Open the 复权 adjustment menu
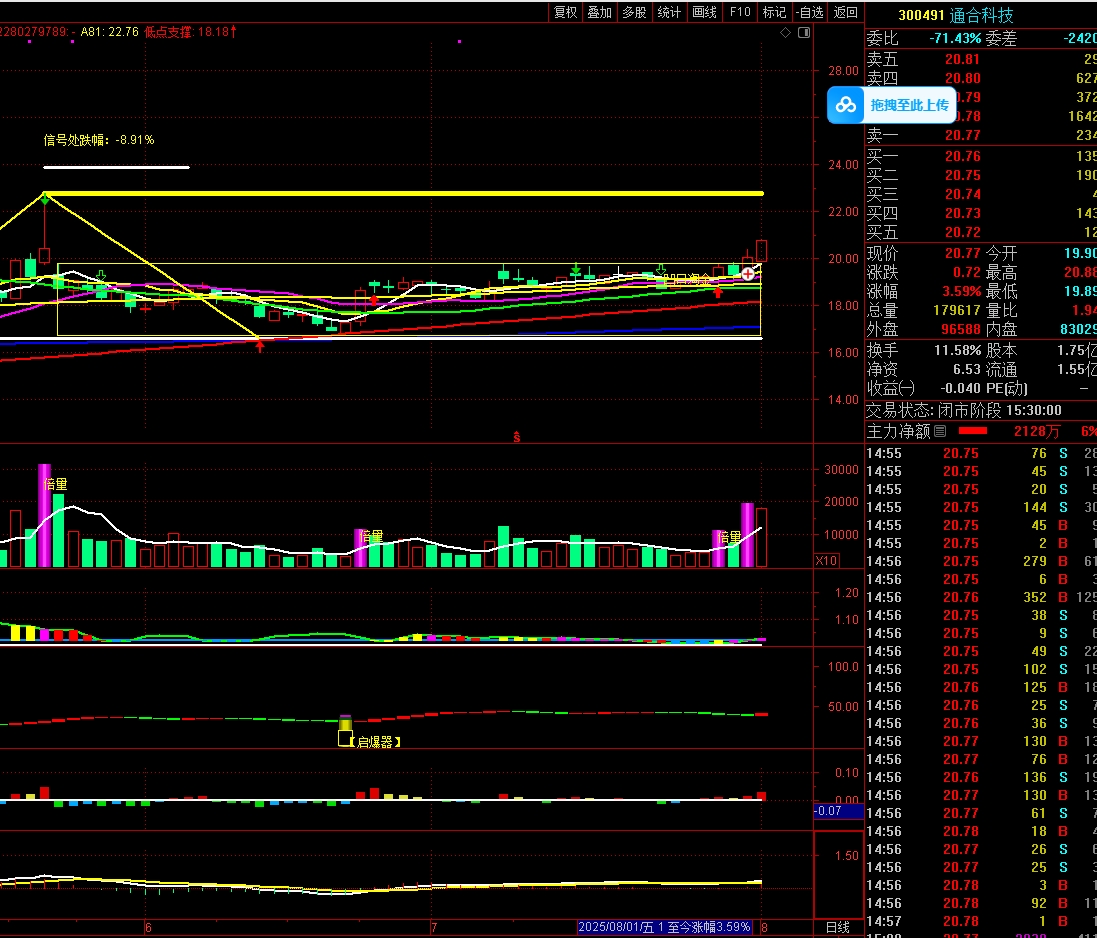The image size is (1097, 938). pyautogui.click(x=565, y=12)
